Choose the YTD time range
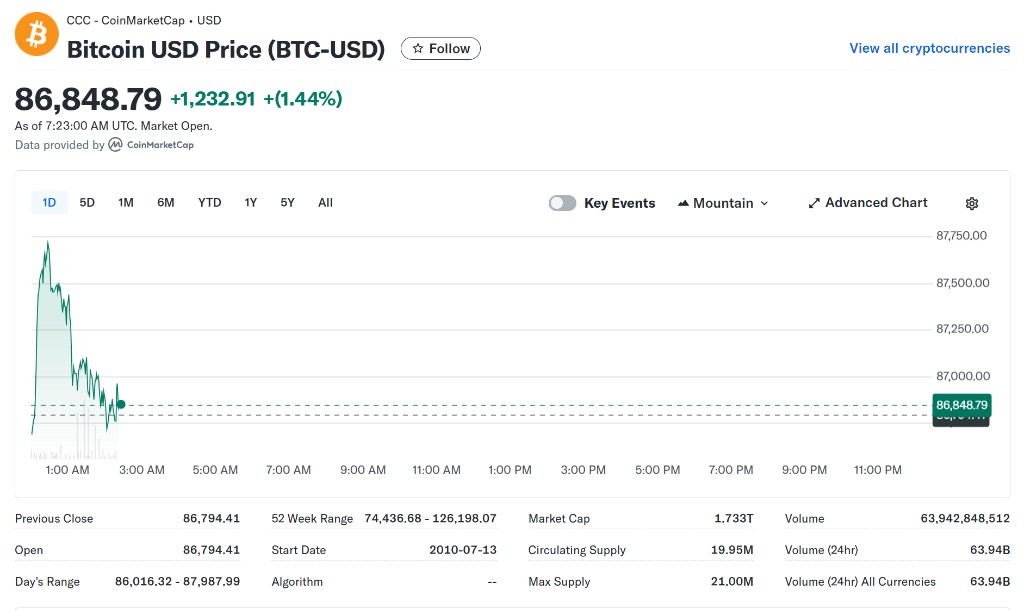 point(209,203)
